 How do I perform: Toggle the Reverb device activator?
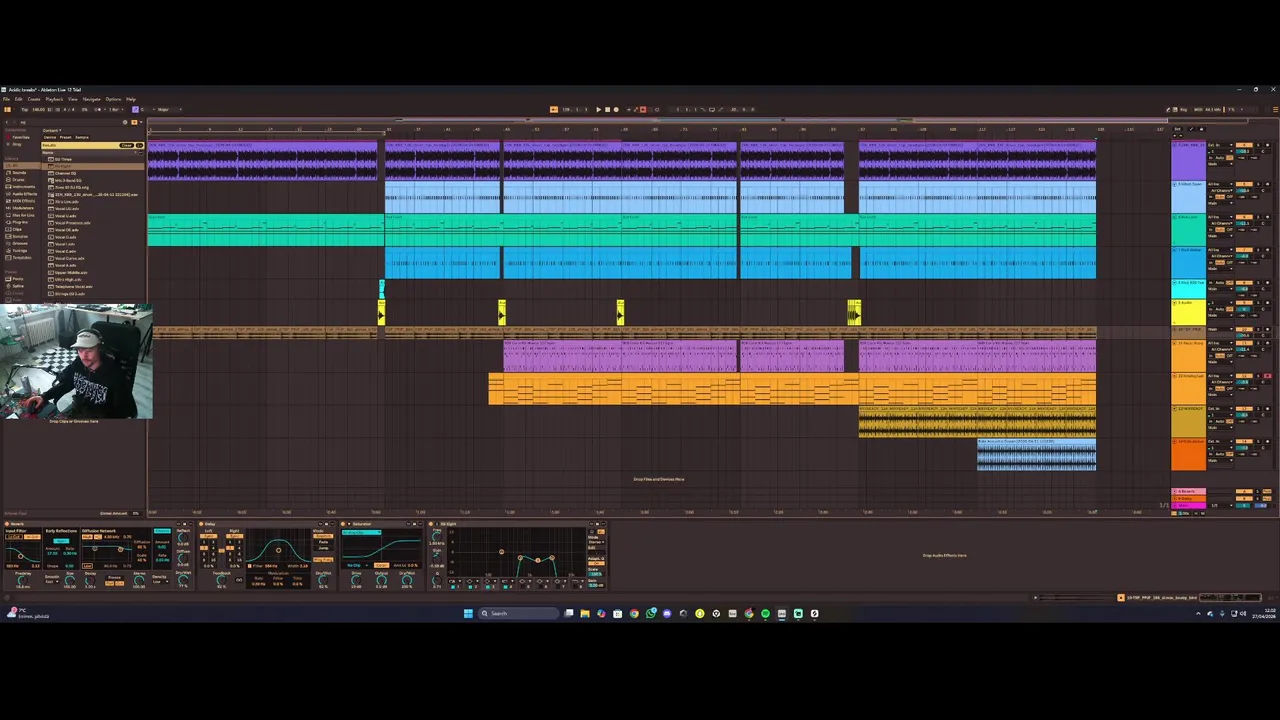(x=7, y=524)
